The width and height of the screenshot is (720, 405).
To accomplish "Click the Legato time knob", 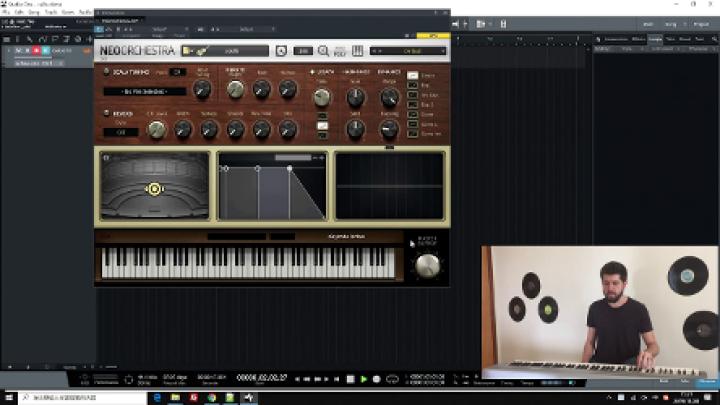I will pos(322,97).
